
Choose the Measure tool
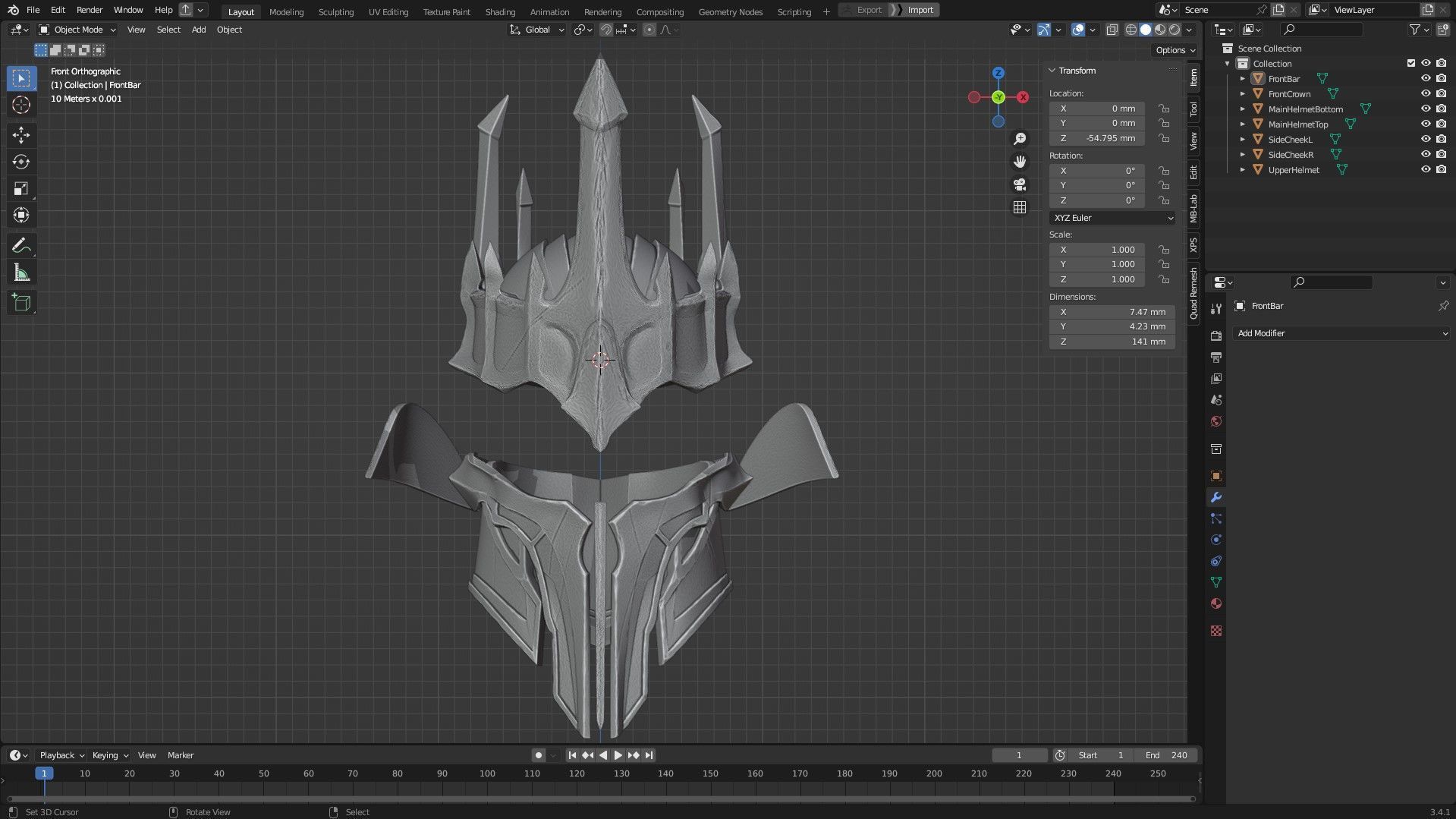coord(21,273)
